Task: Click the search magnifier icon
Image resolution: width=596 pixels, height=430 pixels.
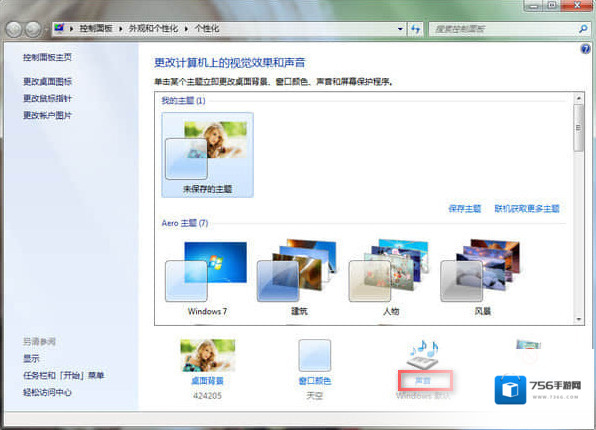Action: [x=583, y=29]
